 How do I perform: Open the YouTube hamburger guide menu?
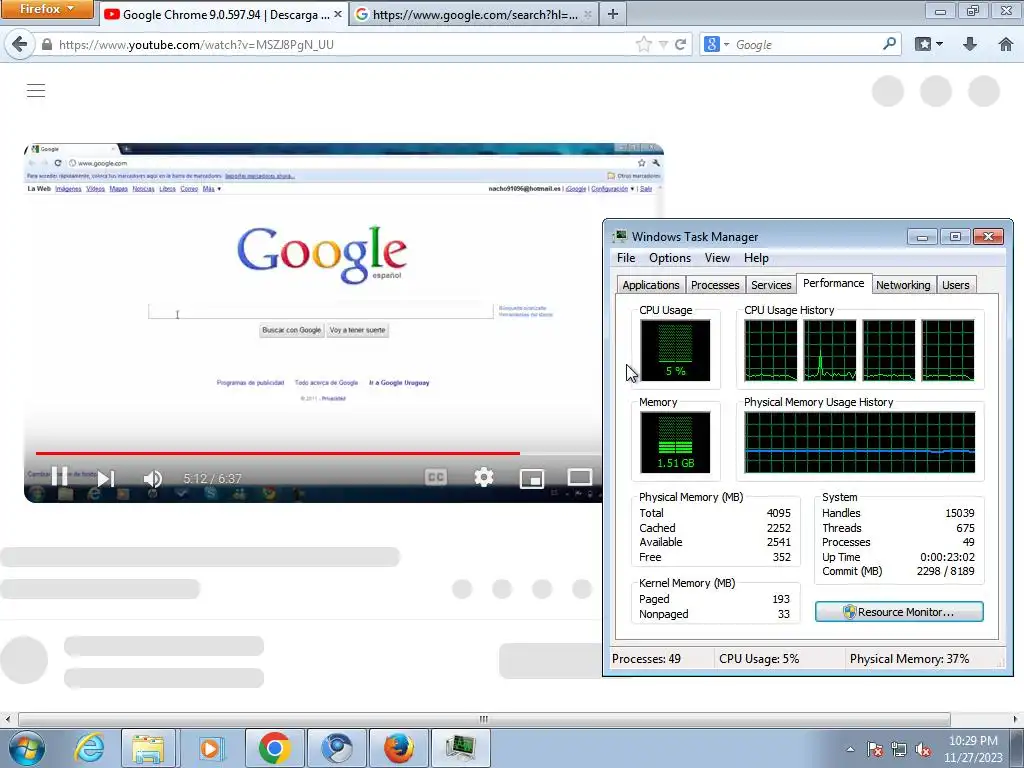36,90
